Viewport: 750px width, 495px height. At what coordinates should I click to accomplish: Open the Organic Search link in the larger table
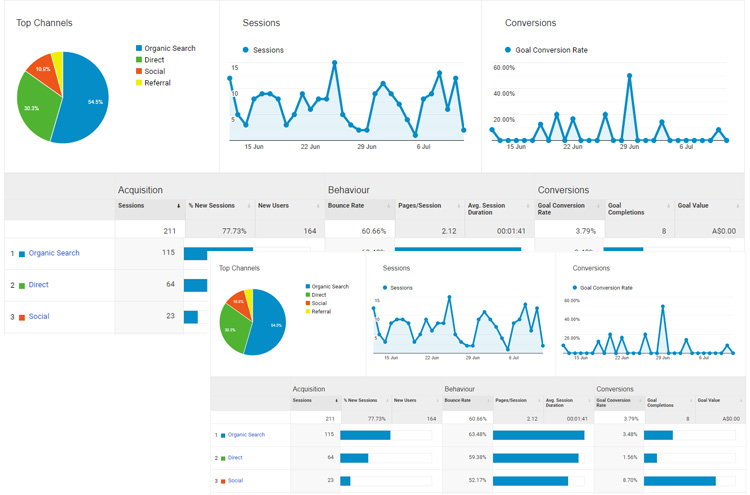tap(54, 253)
